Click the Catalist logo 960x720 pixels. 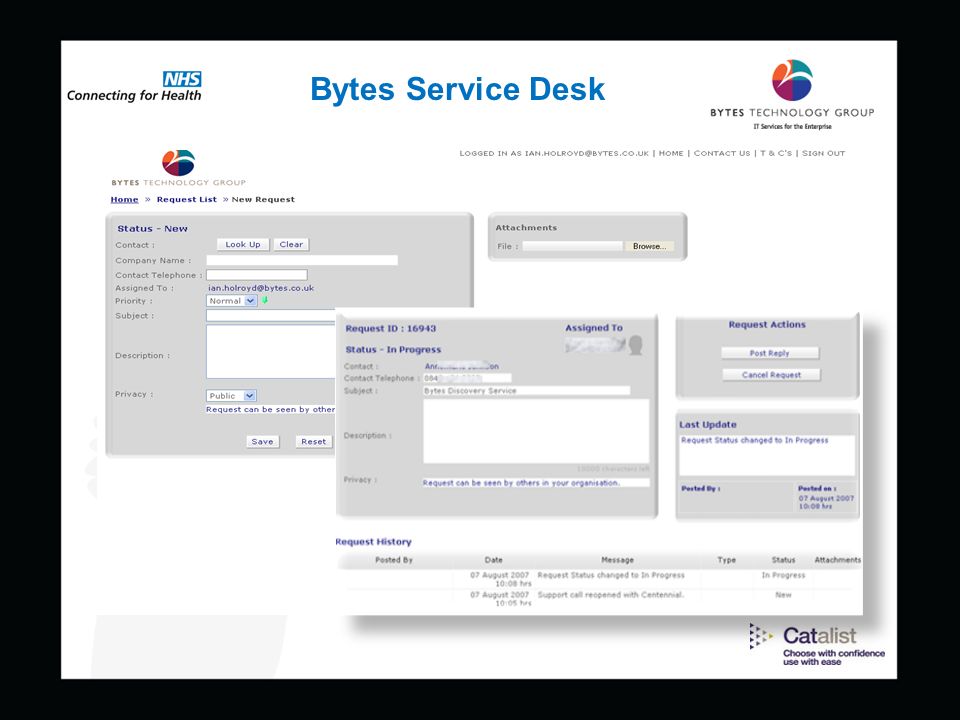click(817, 645)
